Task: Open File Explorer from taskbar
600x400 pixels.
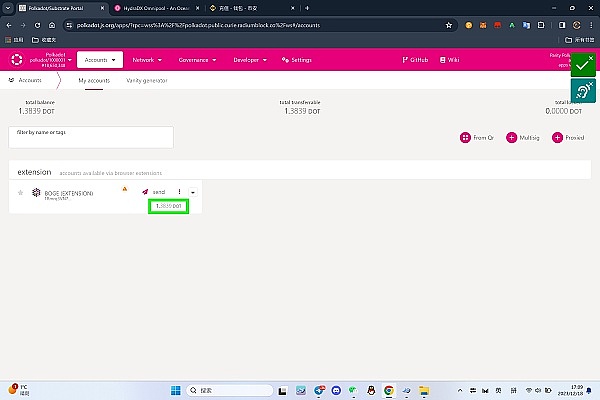Action: click(424, 390)
